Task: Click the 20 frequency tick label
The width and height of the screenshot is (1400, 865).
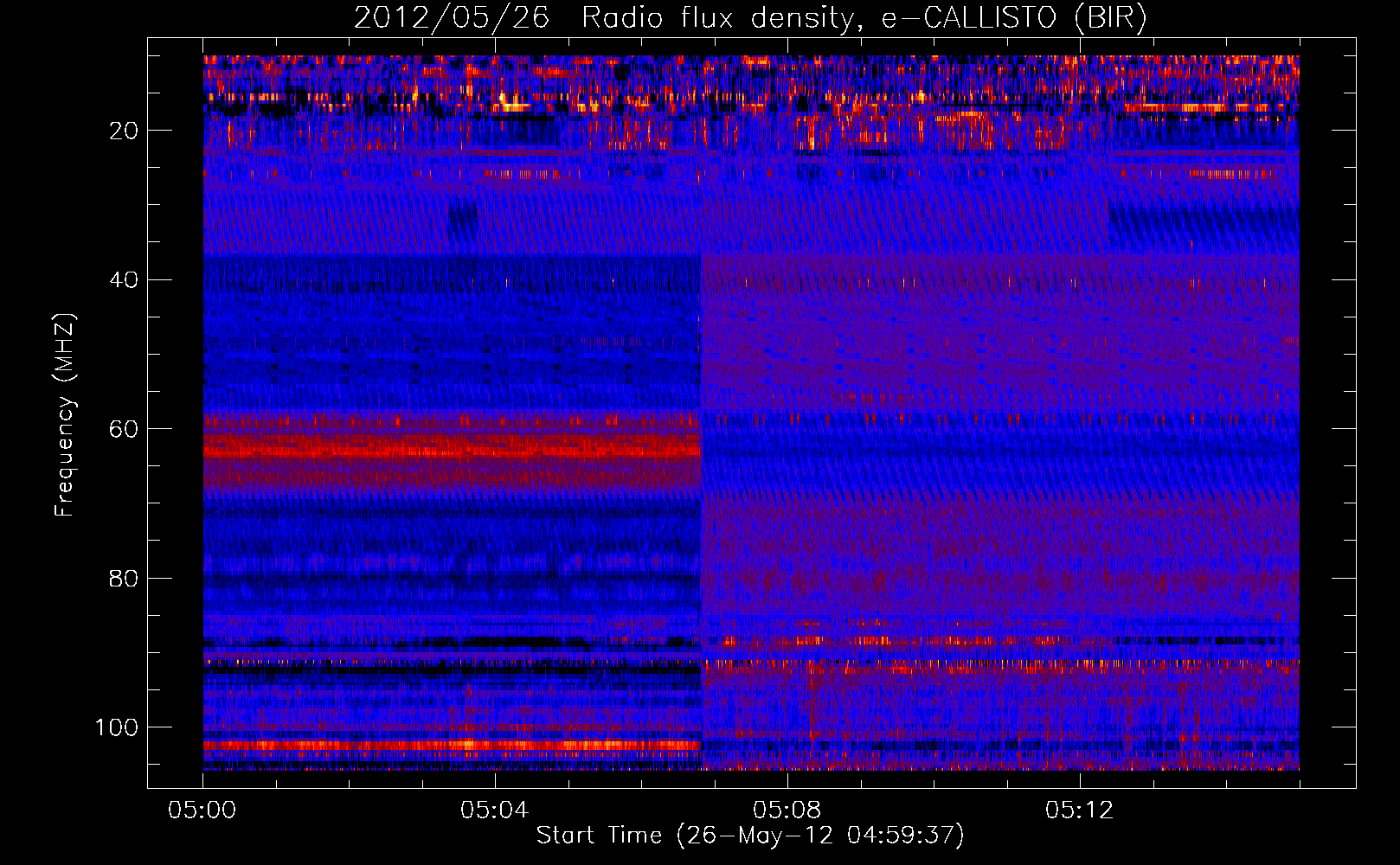Action: pyautogui.click(x=125, y=131)
